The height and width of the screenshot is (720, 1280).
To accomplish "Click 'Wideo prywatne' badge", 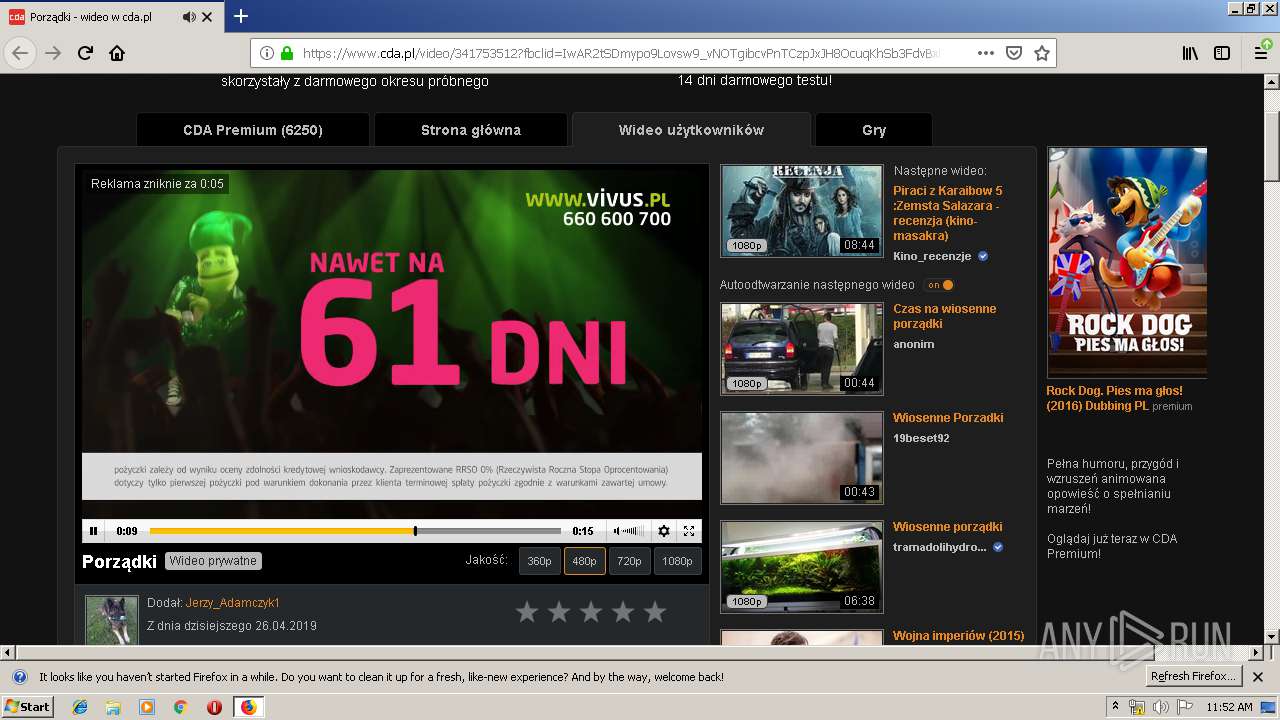I will click(x=213, y=561).
